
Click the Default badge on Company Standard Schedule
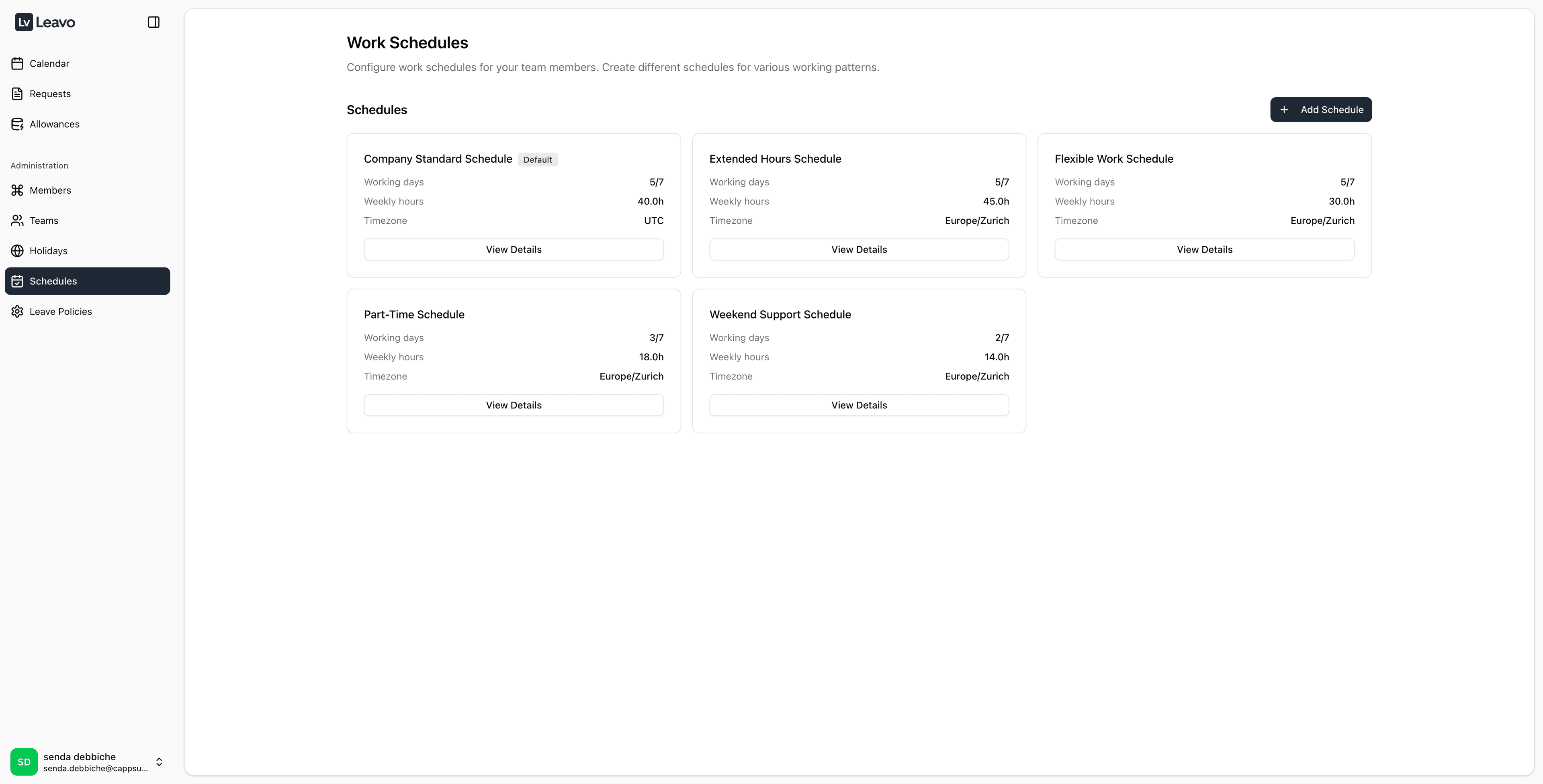click(537, 159)
